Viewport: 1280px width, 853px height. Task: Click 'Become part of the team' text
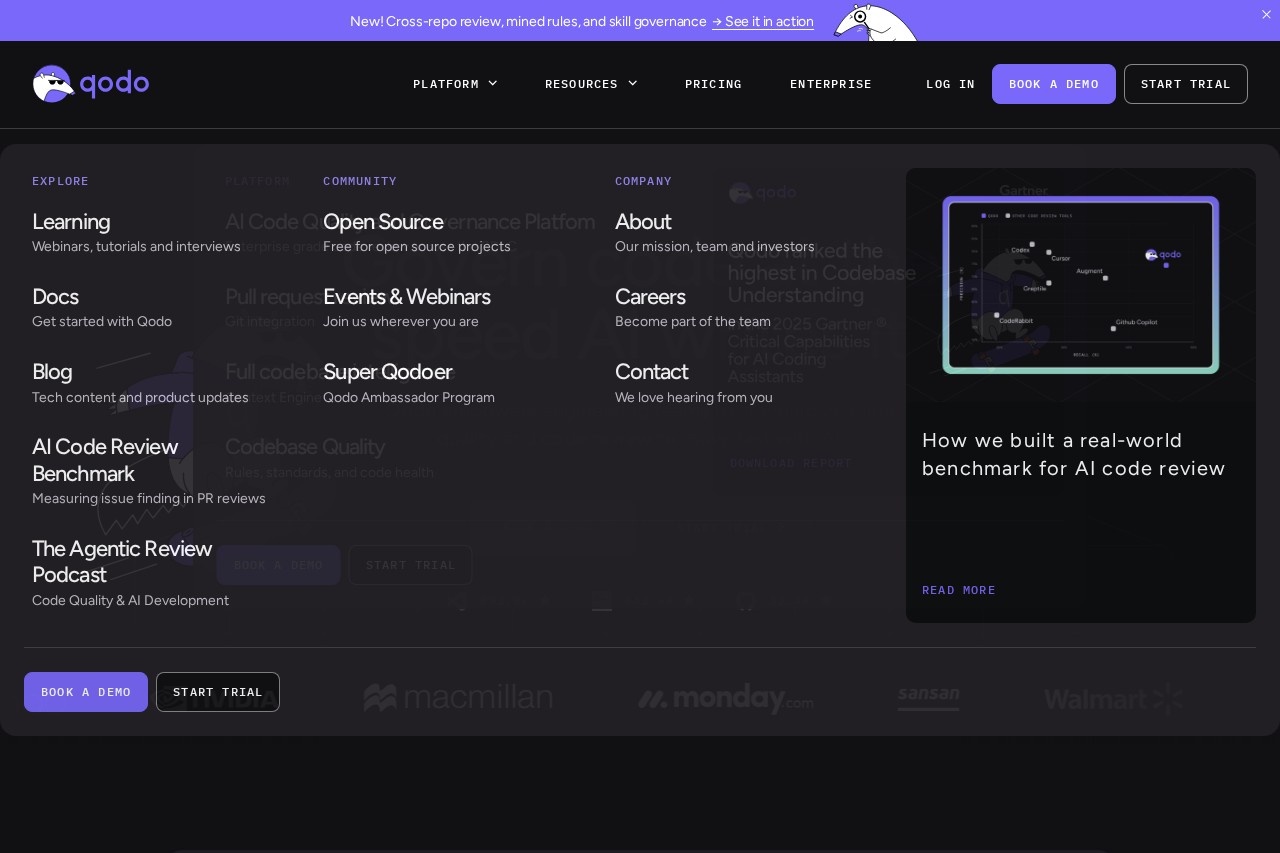tap(693, 321)
